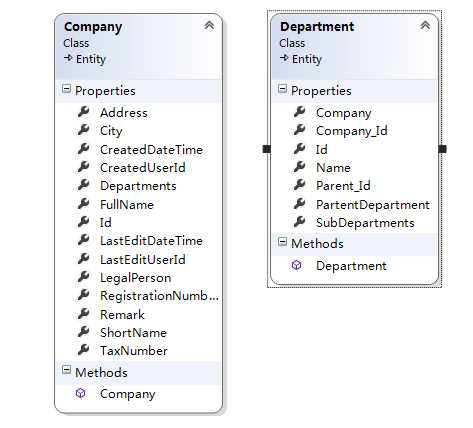Image resolution: width=473 pixels, height=428 pixels.
Task: Click the right resize handle of Department box
Action: click(442, 149)
